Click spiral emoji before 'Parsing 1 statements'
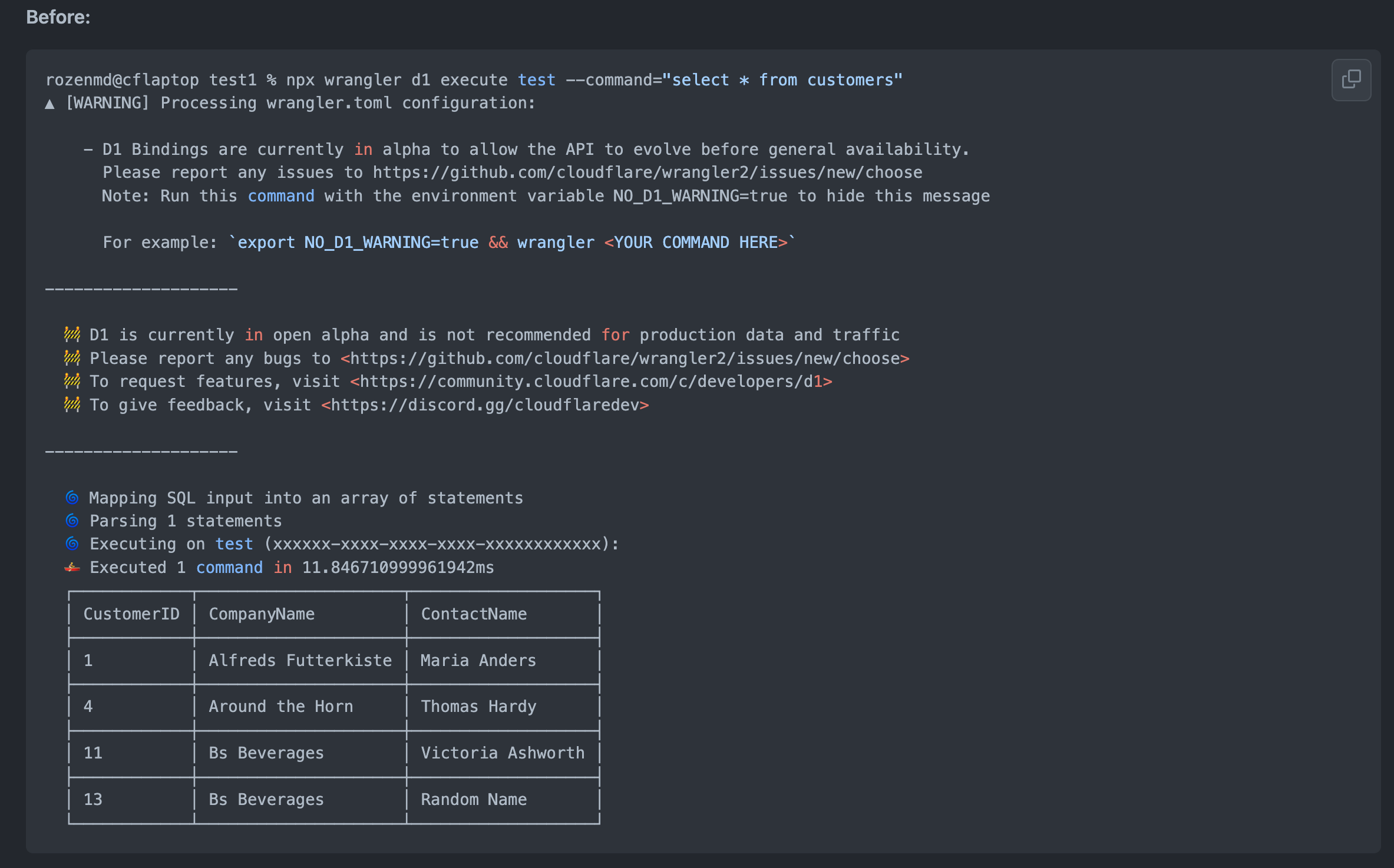The image size is (1394, 868). (72, 521)
